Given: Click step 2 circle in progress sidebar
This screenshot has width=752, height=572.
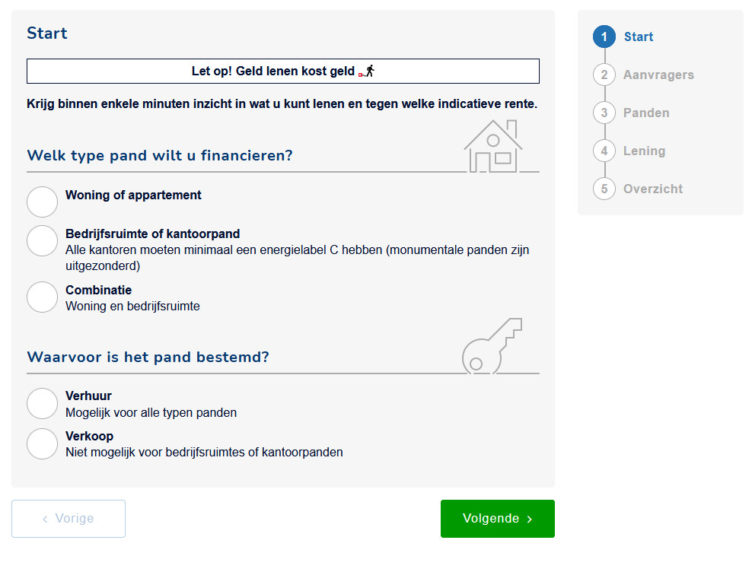Looking at the screenshot, I should click(x=604, y=75).
